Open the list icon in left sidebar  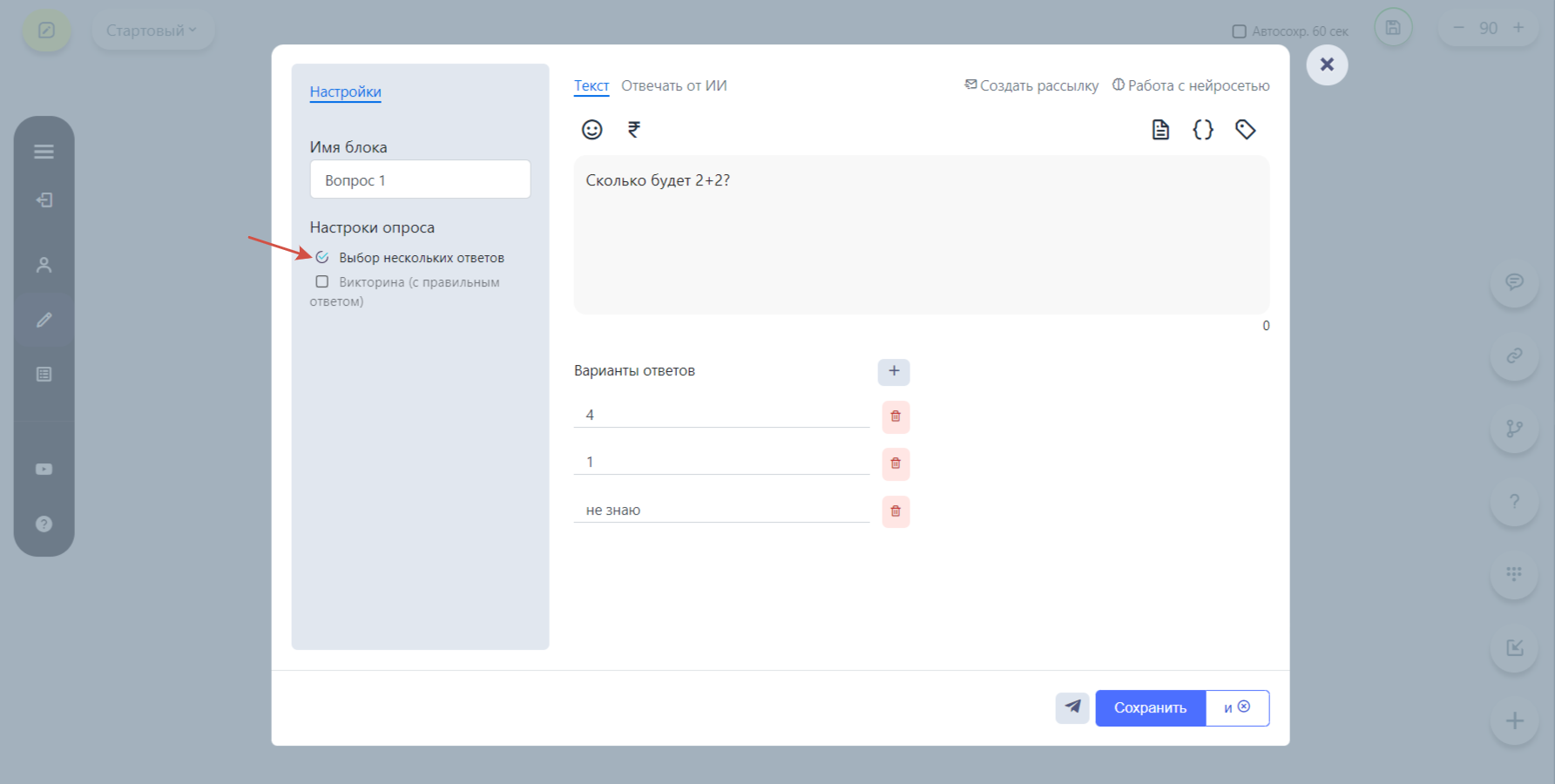tap(44, 375)
